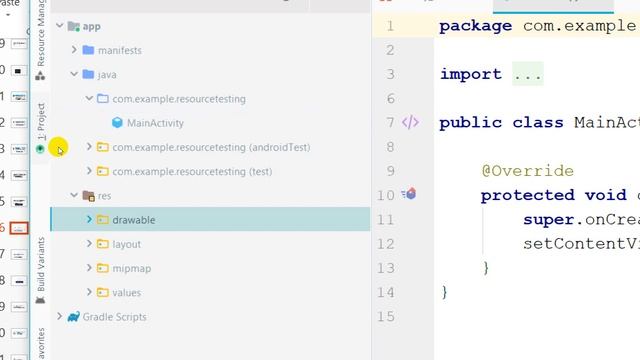640x360 pixels.
Task: Select the values folder label
Action: 127,293
